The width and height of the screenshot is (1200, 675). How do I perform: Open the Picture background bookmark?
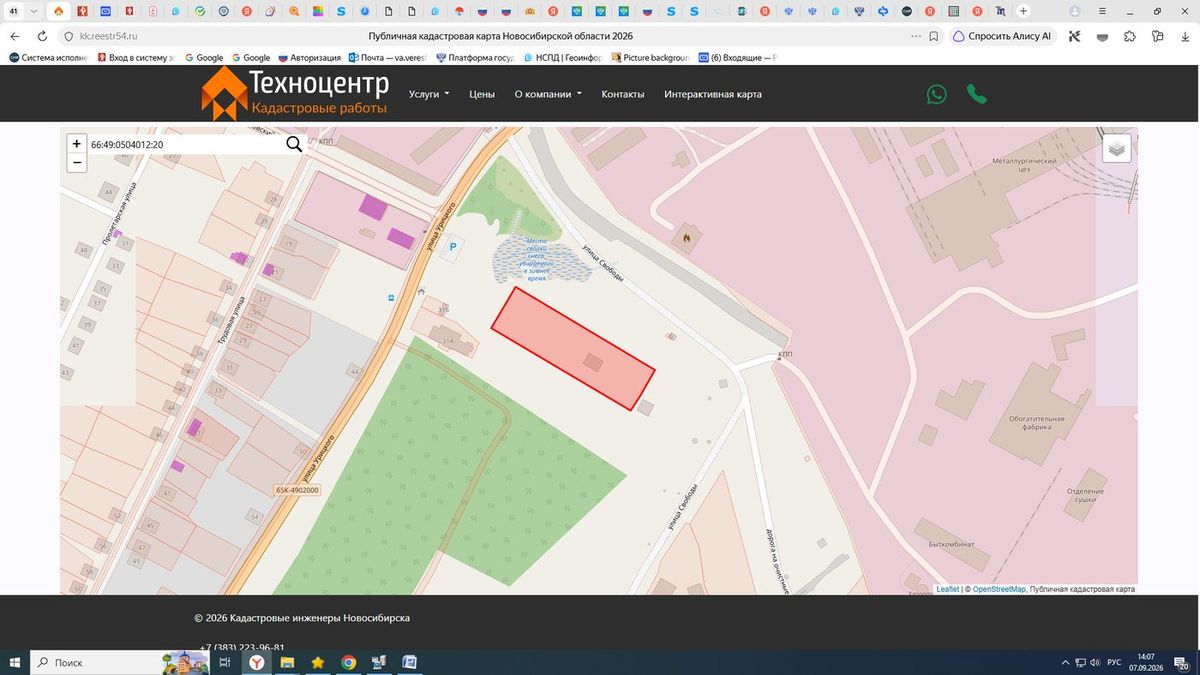pos(650,58)
